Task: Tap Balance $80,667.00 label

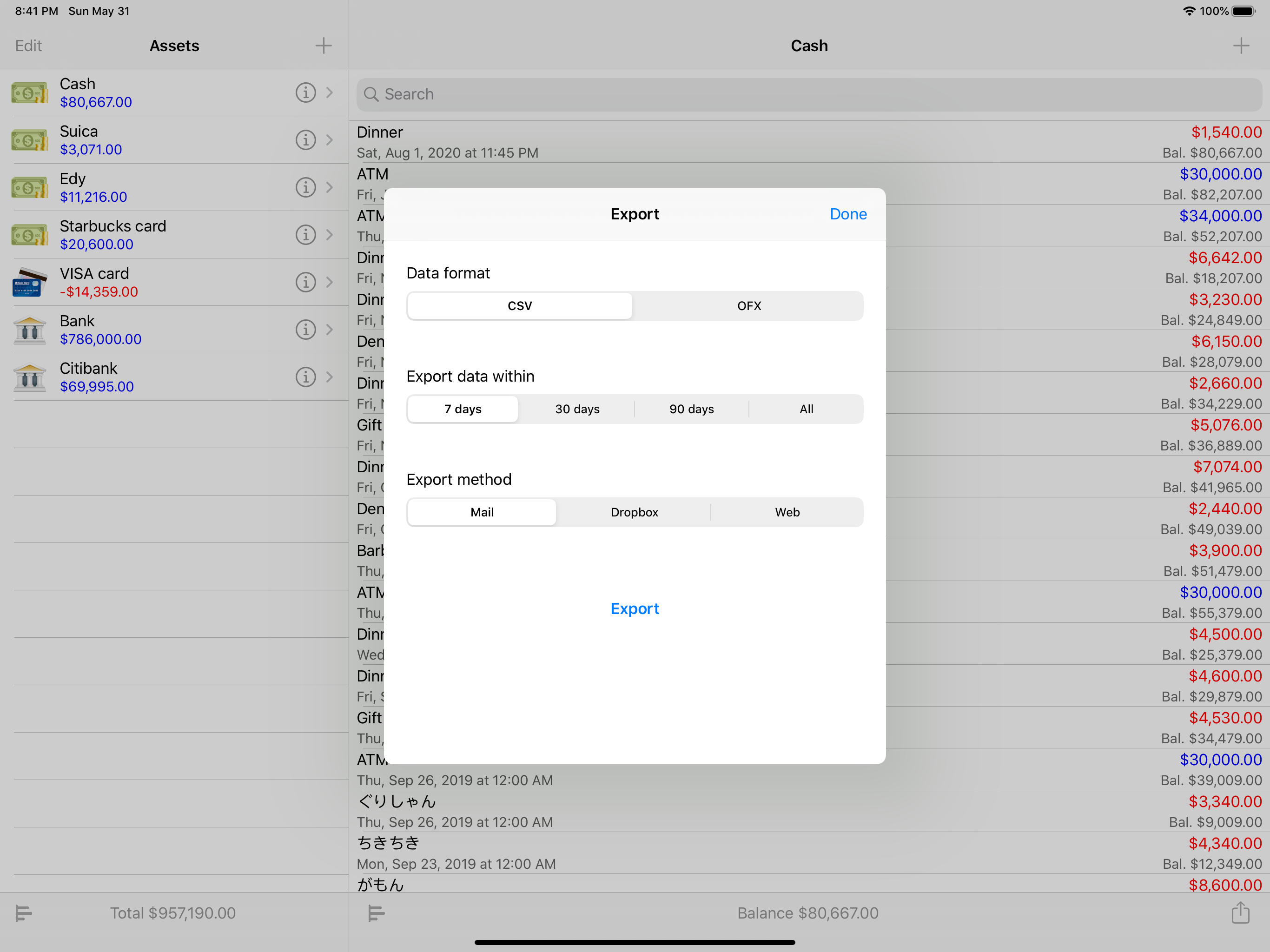Action: [x=808, y=913]
